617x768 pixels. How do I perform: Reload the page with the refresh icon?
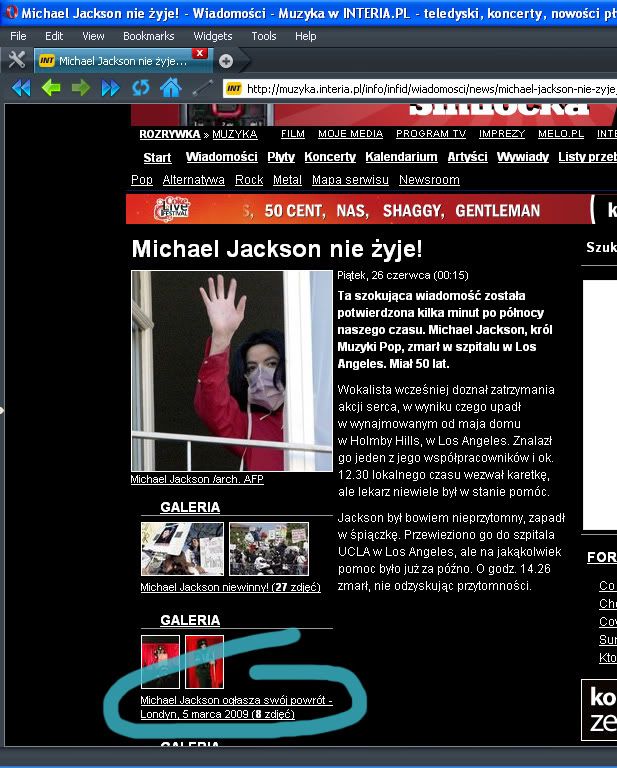pos(141,88)
